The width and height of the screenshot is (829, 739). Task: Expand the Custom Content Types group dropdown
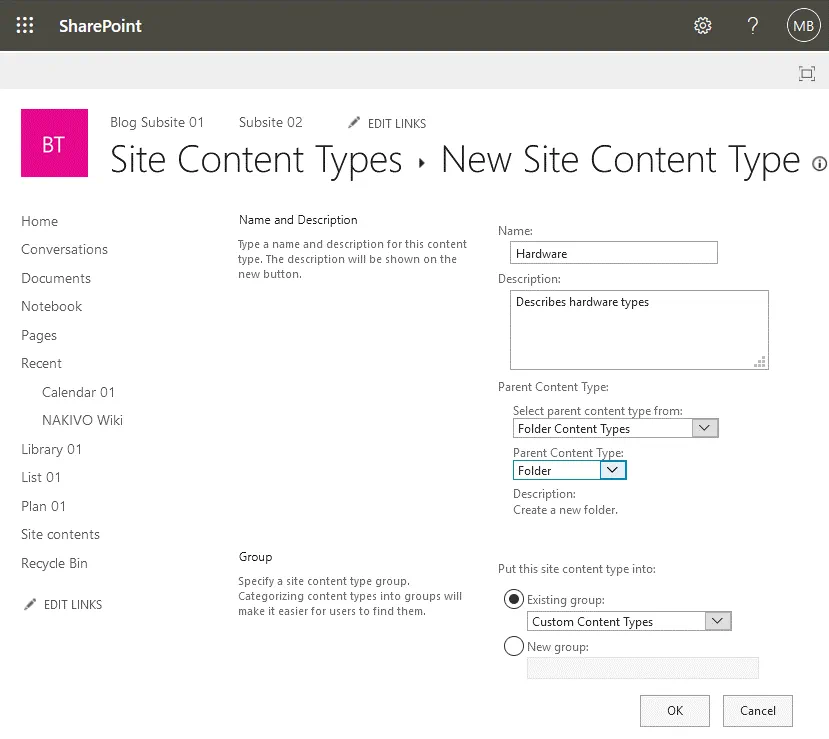[629, 621]
